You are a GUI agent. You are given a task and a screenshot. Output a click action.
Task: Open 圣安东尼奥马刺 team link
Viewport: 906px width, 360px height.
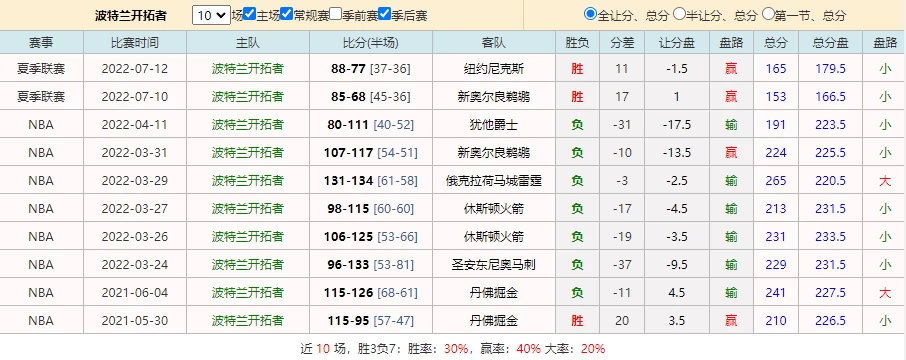[493, 265]
